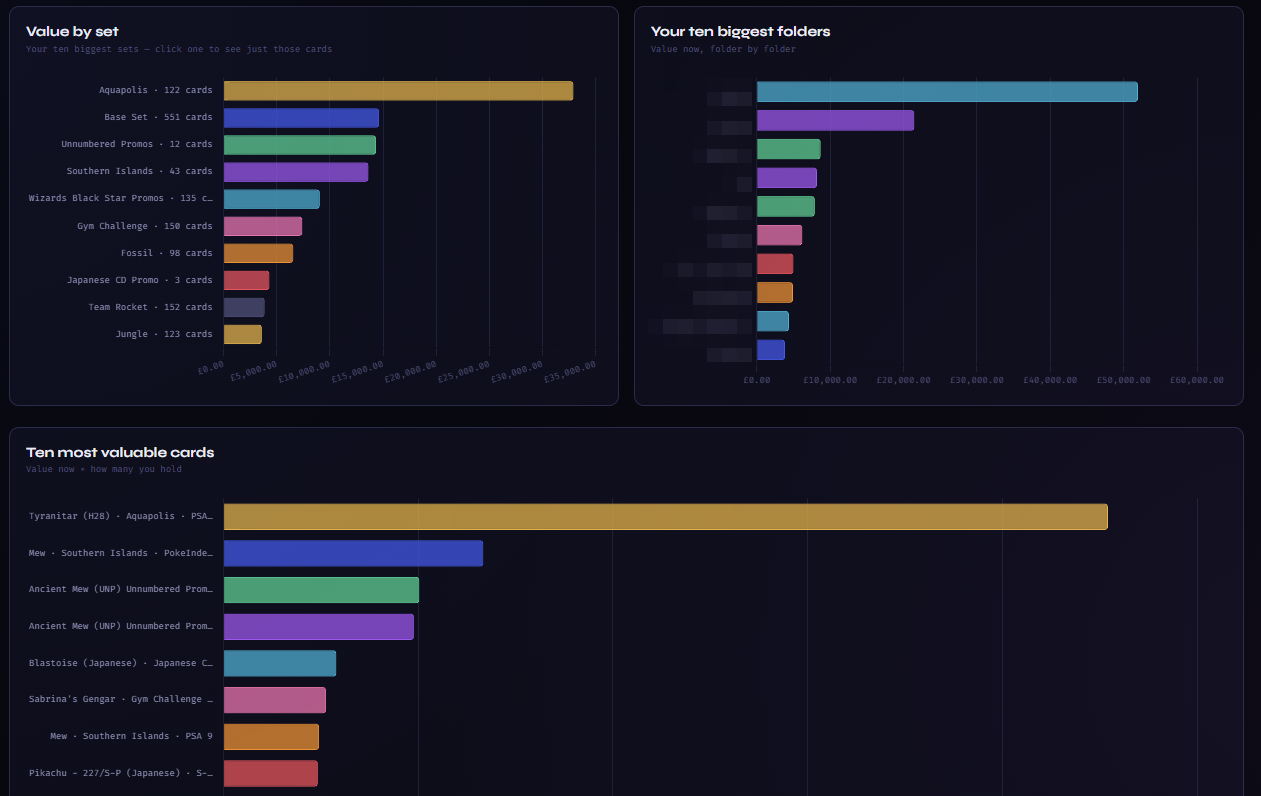Click the 'Wizards Black Star Promos · 135' label
The image size is (1261, 796).
[121, 198]
